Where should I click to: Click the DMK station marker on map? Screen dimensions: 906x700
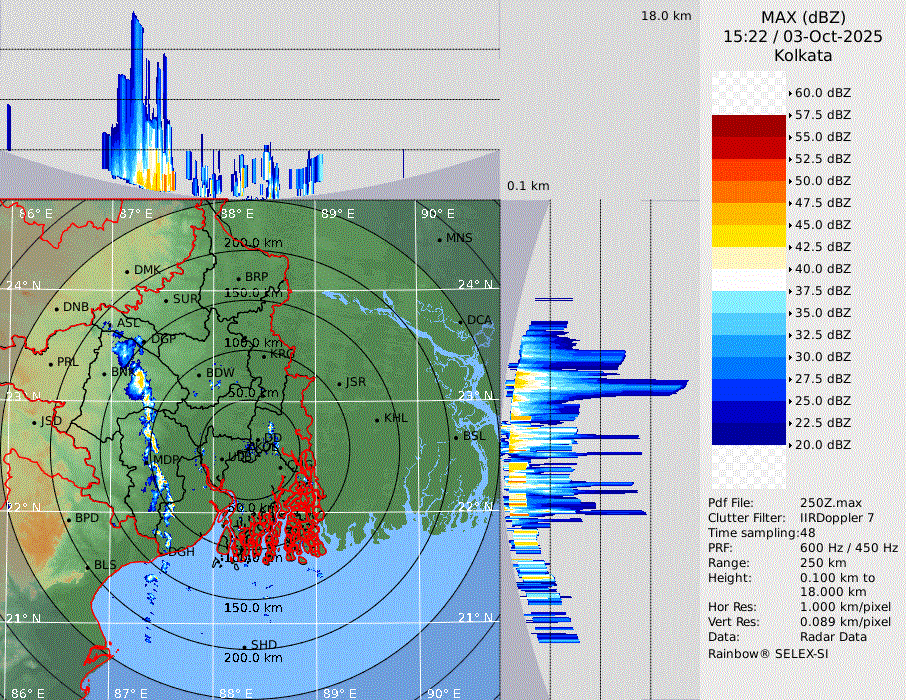pyautogui.click(x=128, y=271)
